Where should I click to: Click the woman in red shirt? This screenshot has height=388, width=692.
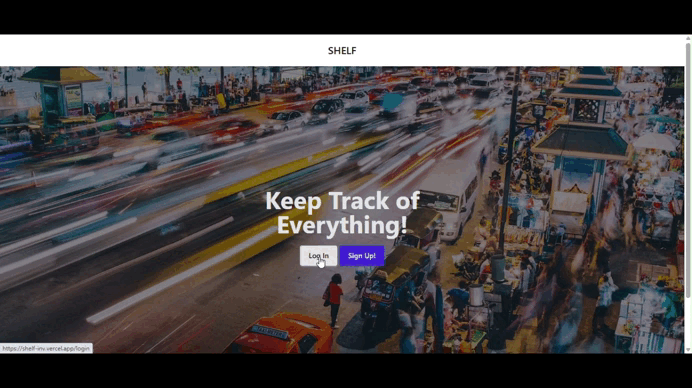334,300
